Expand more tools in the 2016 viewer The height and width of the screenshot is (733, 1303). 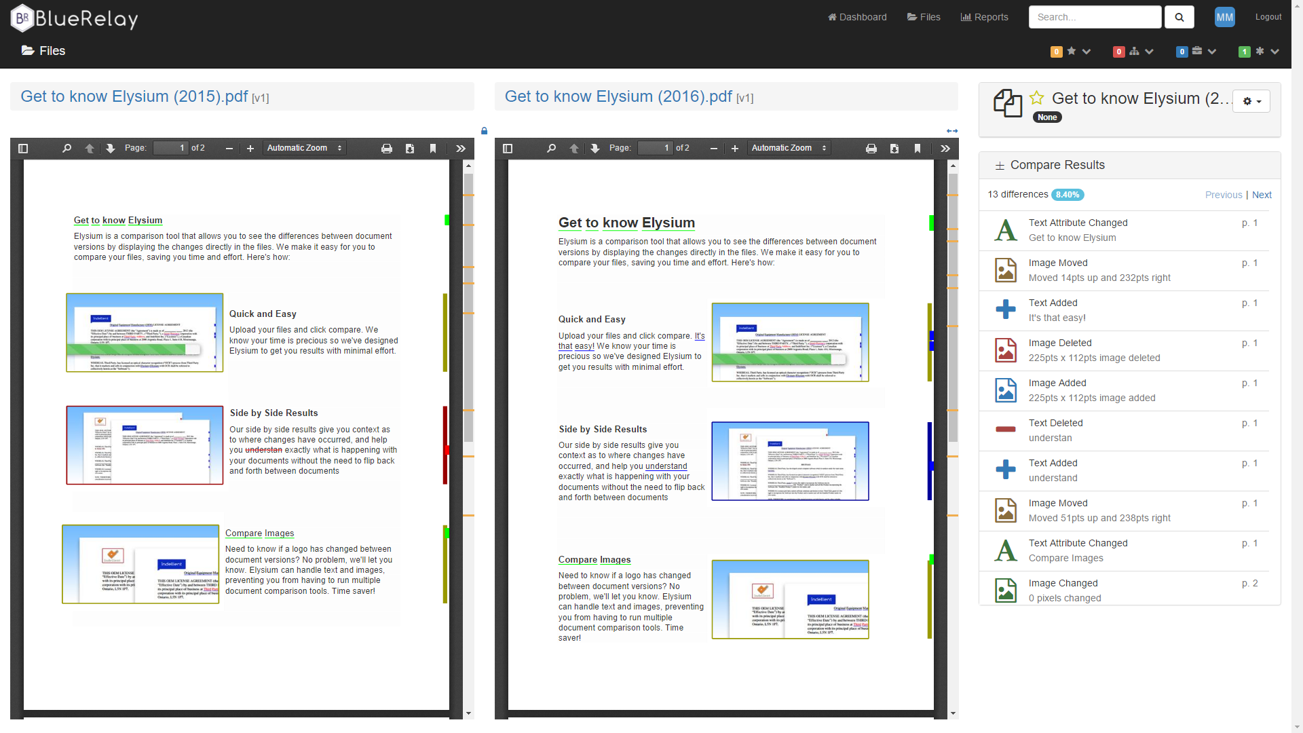[945, 149]
